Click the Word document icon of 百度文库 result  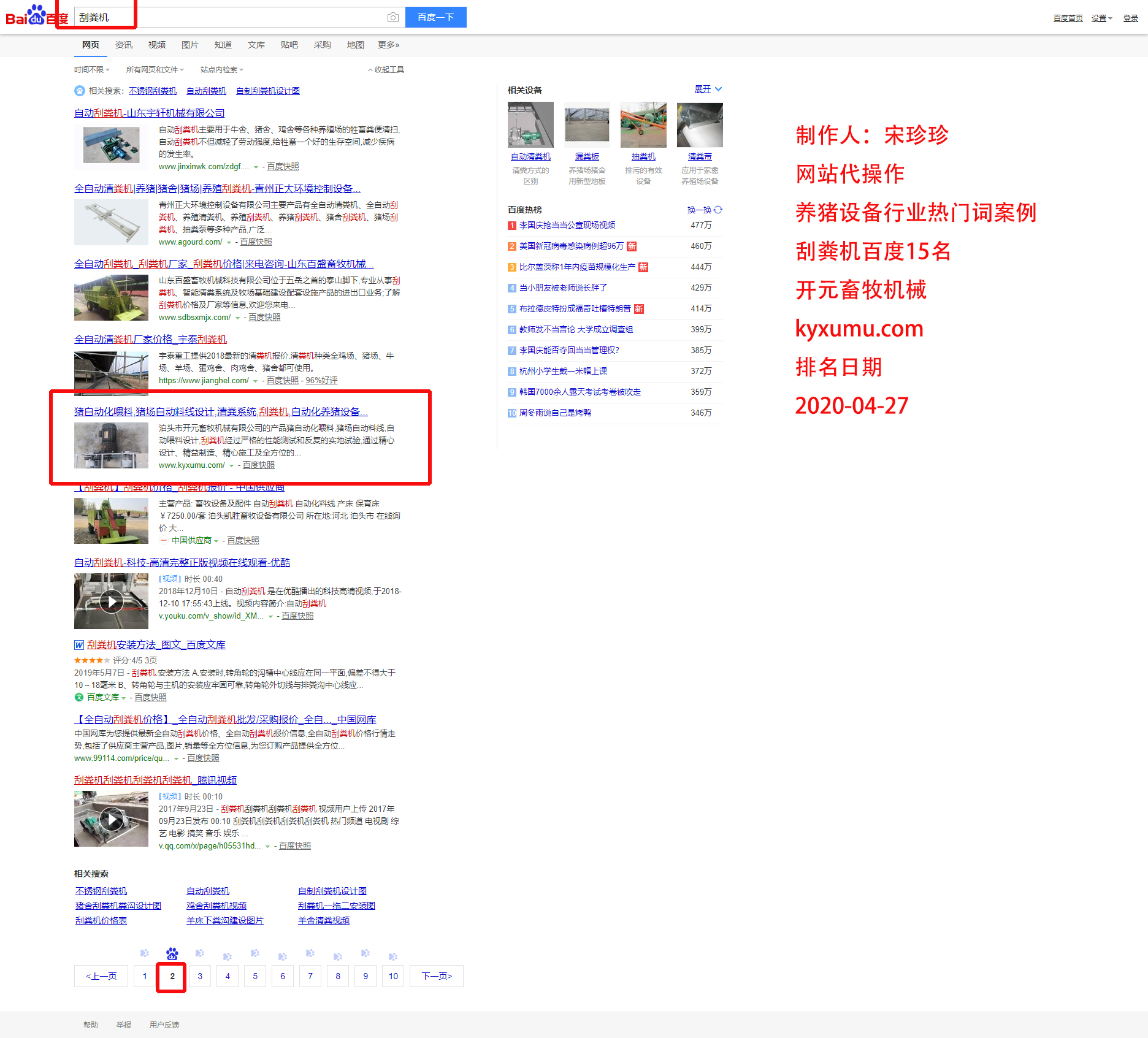79,645
